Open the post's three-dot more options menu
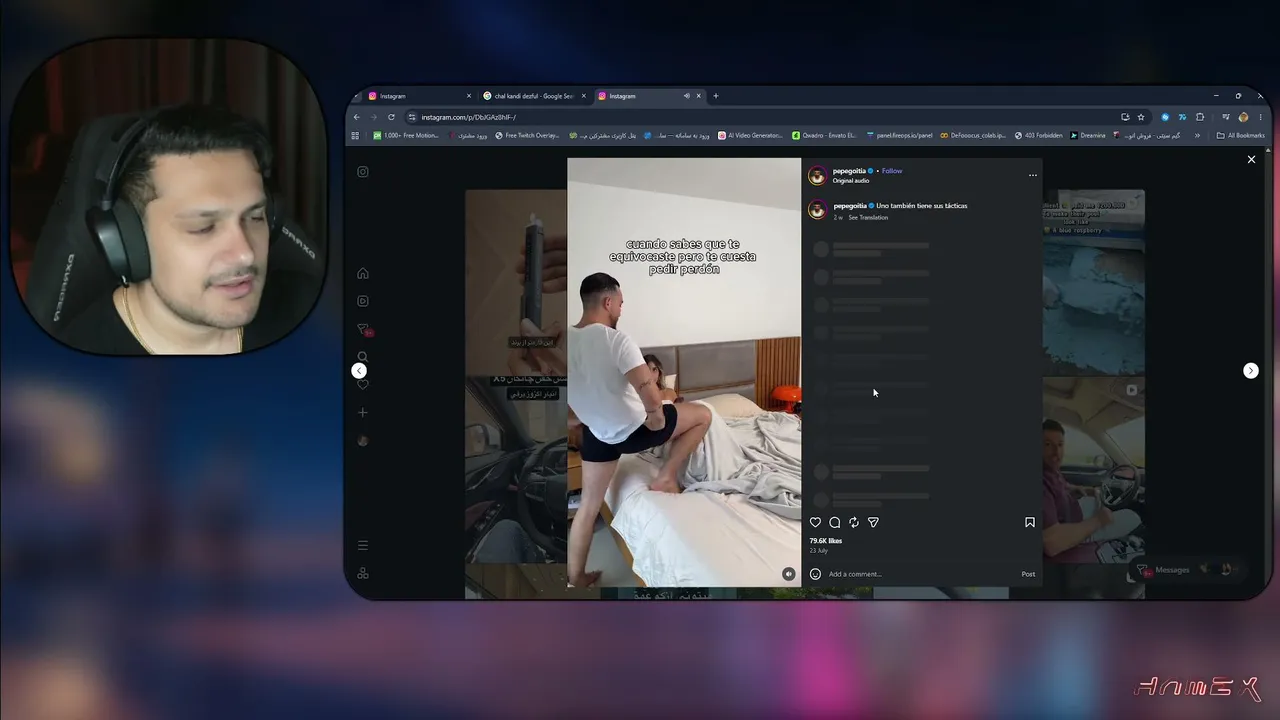The width and height of the screenshot is (1280, 720). [x=1033, y=175]
